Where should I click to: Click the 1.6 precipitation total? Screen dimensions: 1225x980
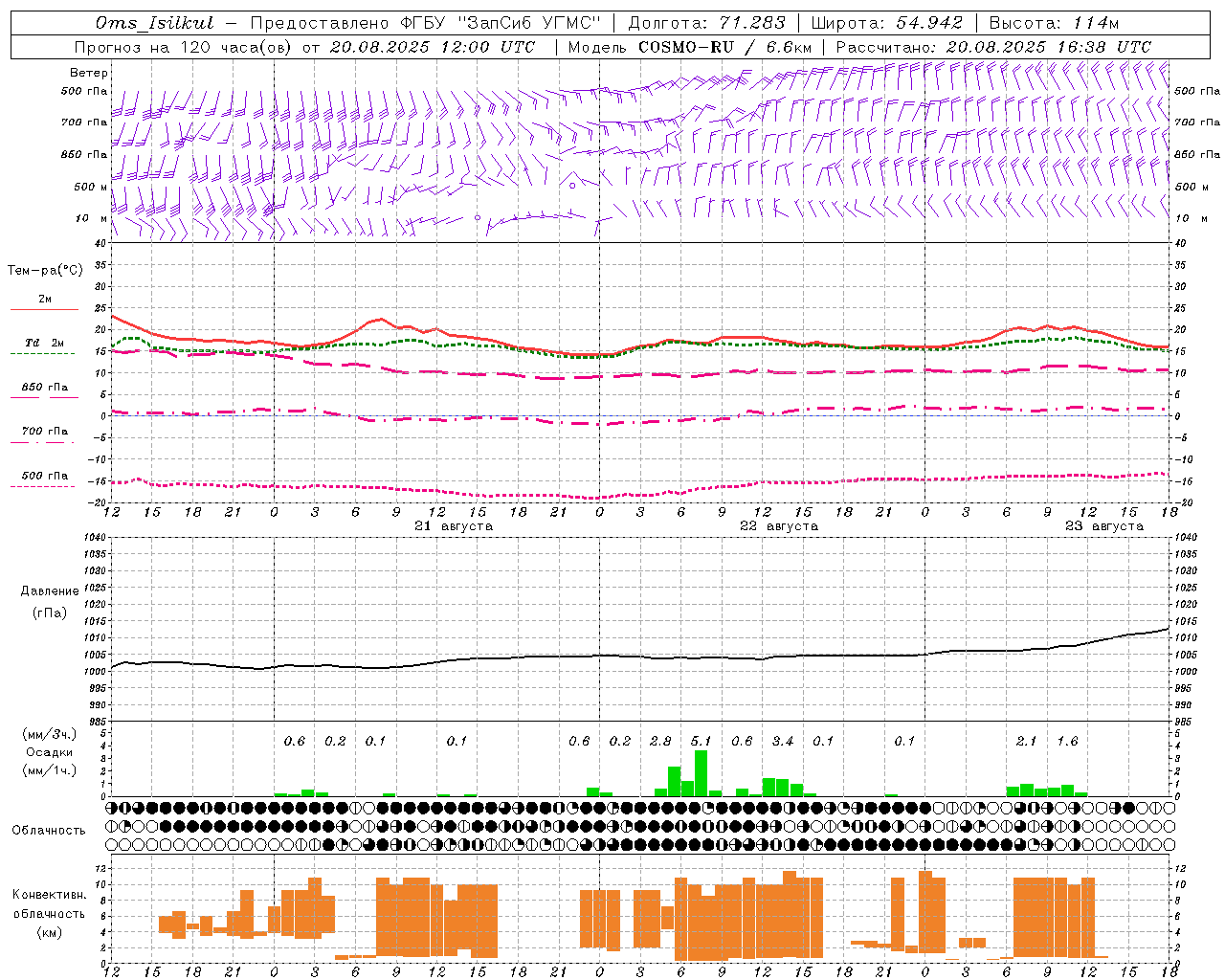click(1067, 742)
